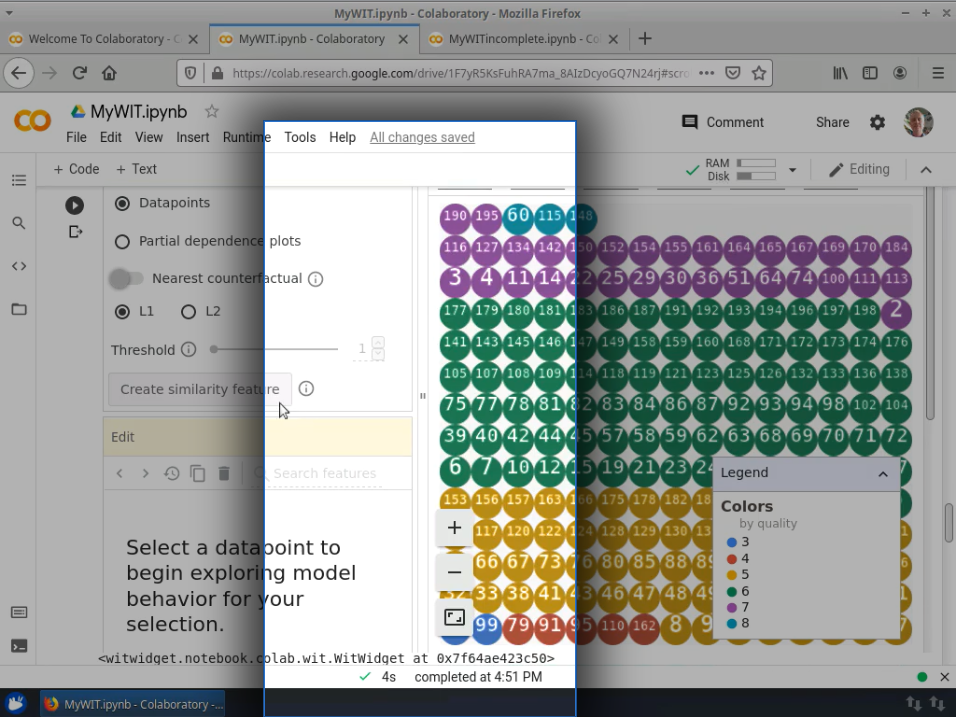Click All changes saved link

(422, 137)
